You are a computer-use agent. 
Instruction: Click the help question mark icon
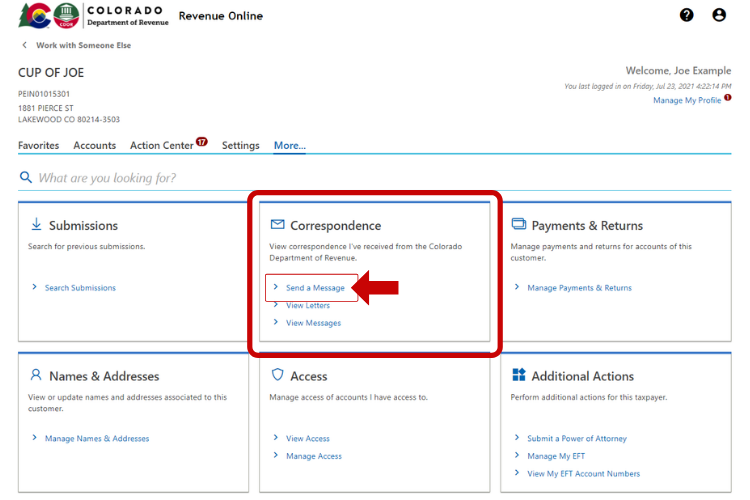[686, 15]
